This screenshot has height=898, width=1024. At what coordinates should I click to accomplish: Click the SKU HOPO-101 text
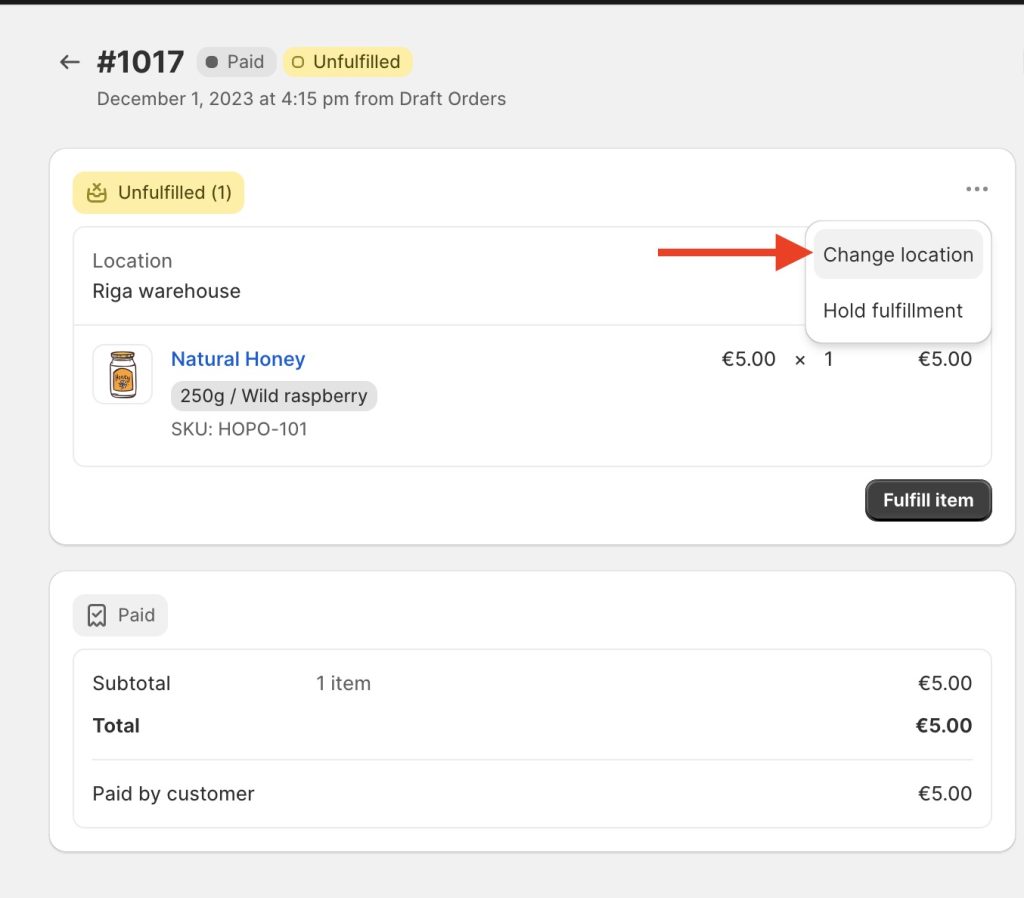(x=239, y=430)
